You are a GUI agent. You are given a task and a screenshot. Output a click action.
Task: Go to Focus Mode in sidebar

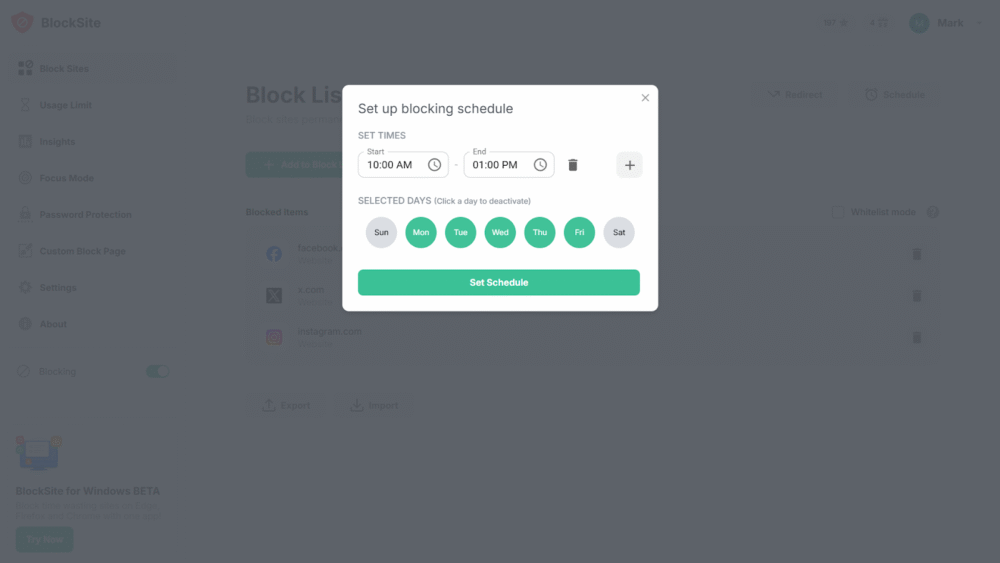pos(66,178)
